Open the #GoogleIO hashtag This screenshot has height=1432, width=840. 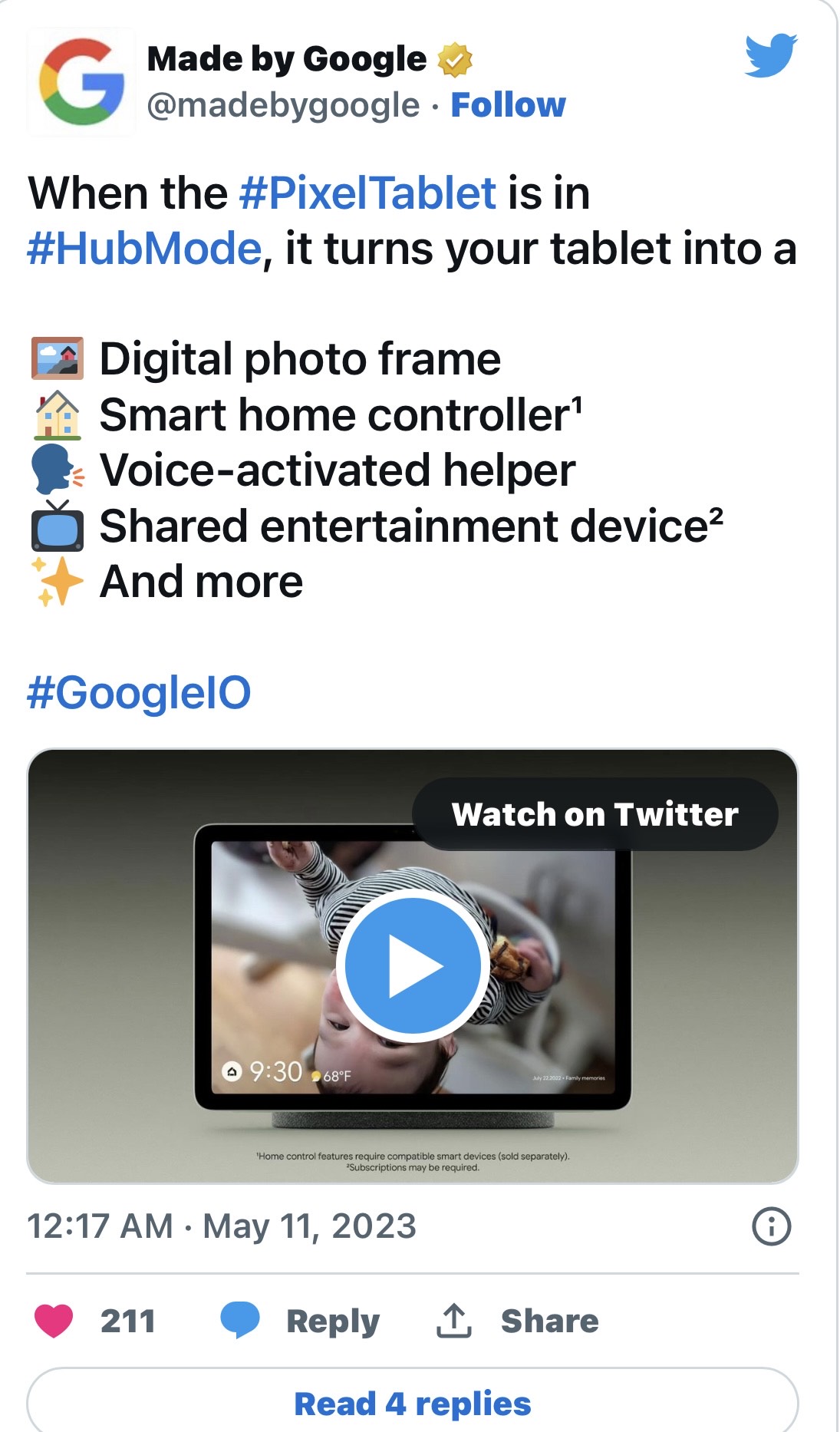coord(139,692)
